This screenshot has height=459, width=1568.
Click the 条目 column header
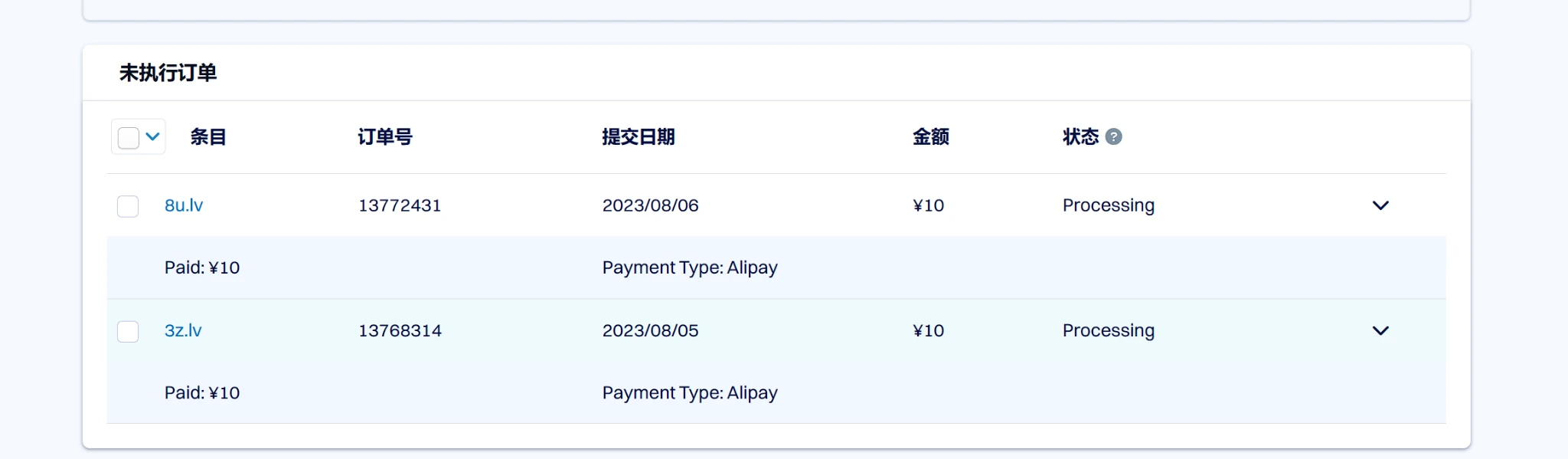click(x=208, y=137)
